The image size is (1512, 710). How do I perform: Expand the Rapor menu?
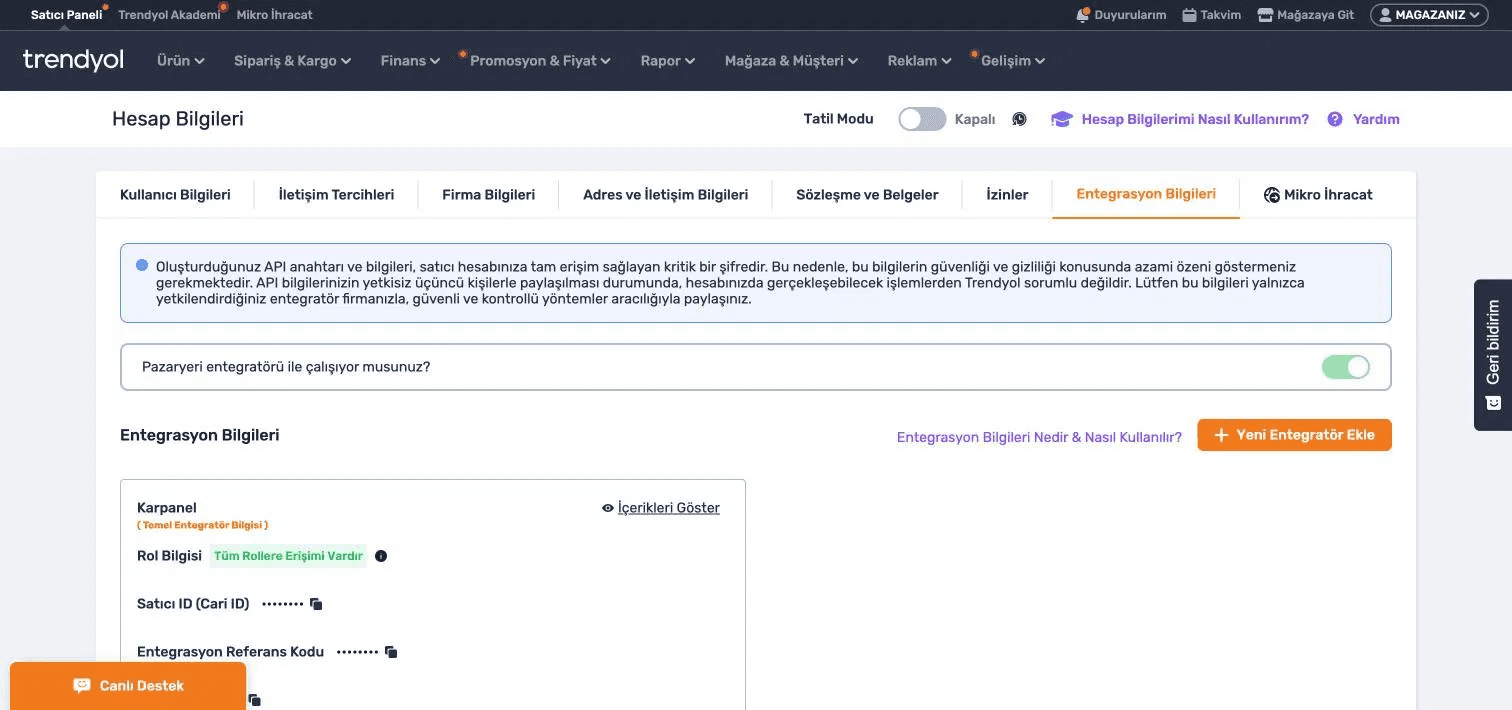(668, 61)
